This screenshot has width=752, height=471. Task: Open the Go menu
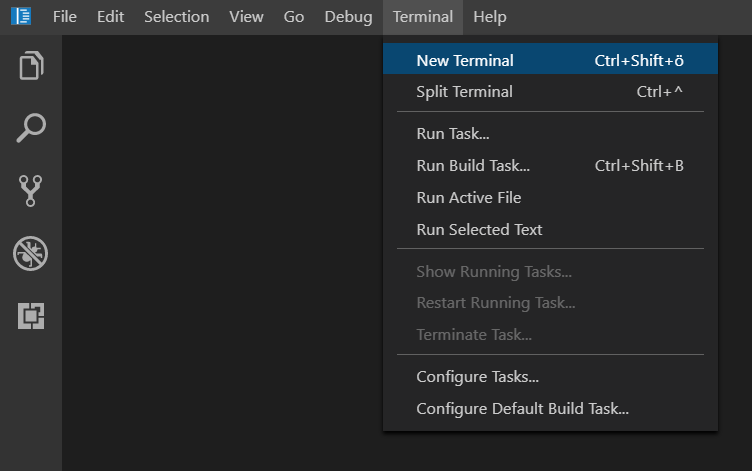[294, 17]
